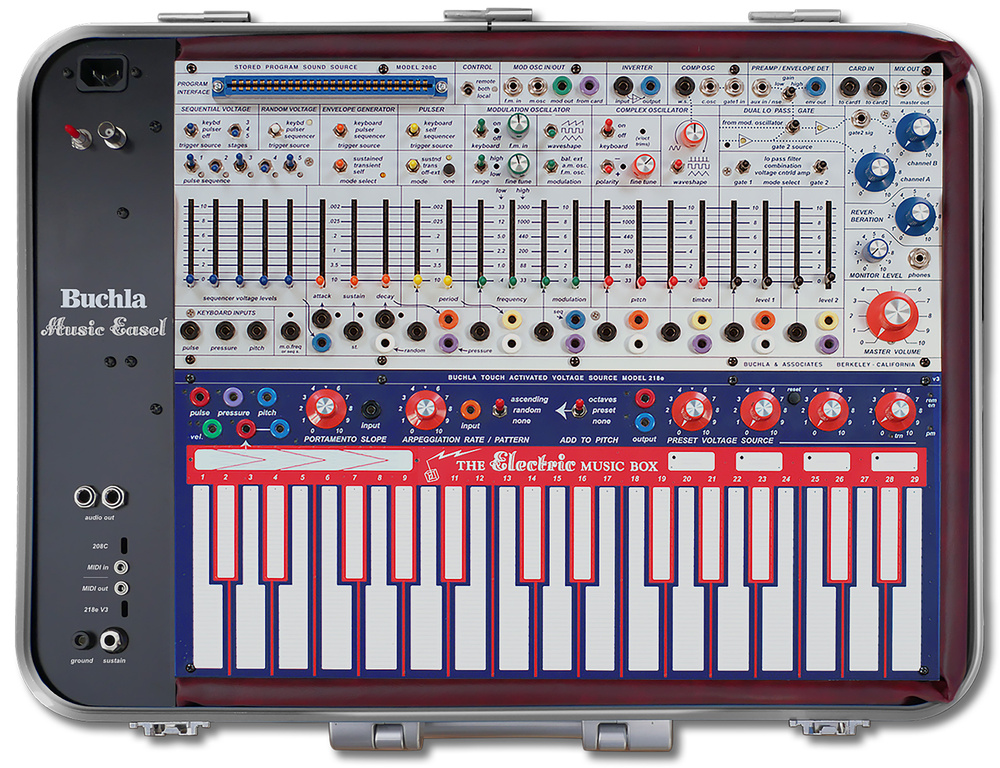Flip complex oscillator polarity switch
The height and width of the screenshot is (768, 1000).
(x=608, y=168)
